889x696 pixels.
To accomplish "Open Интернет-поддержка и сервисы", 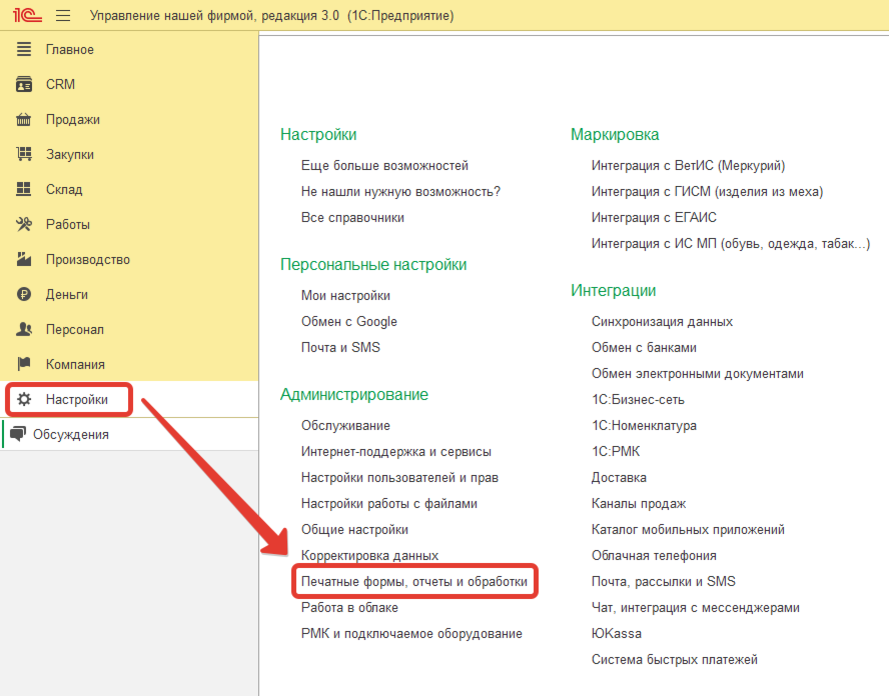I will 396,452.
